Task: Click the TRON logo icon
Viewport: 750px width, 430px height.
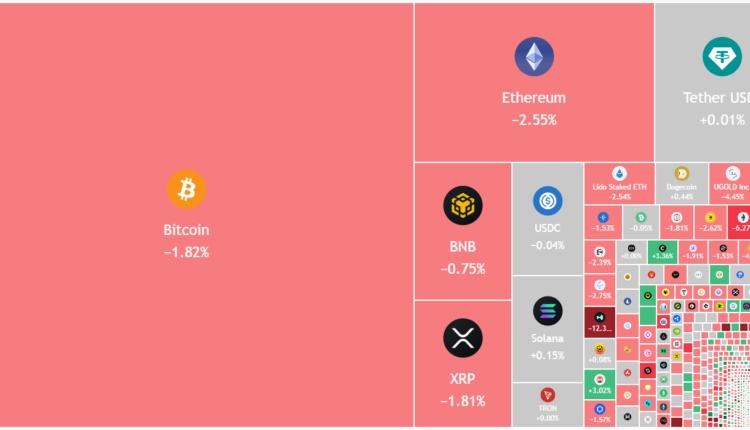Action: click(x=547, y=395)
